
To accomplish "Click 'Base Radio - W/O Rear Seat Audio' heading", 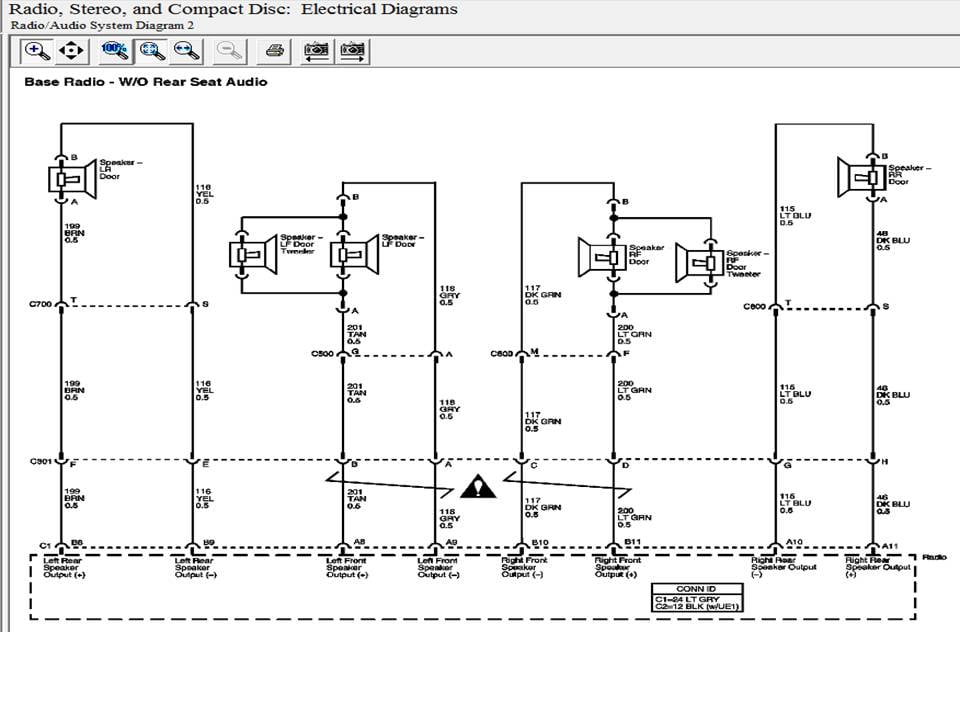I will 146,81.
